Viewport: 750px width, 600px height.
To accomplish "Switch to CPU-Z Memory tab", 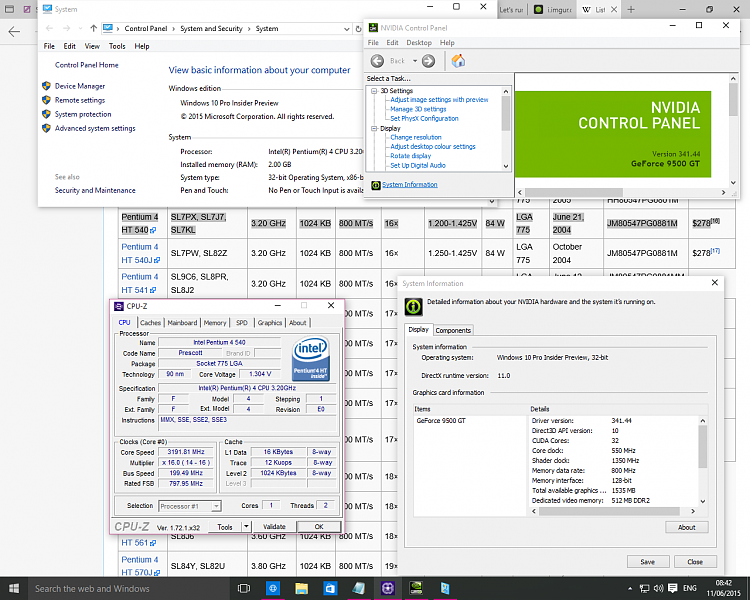I will click(x=215, y=323).
